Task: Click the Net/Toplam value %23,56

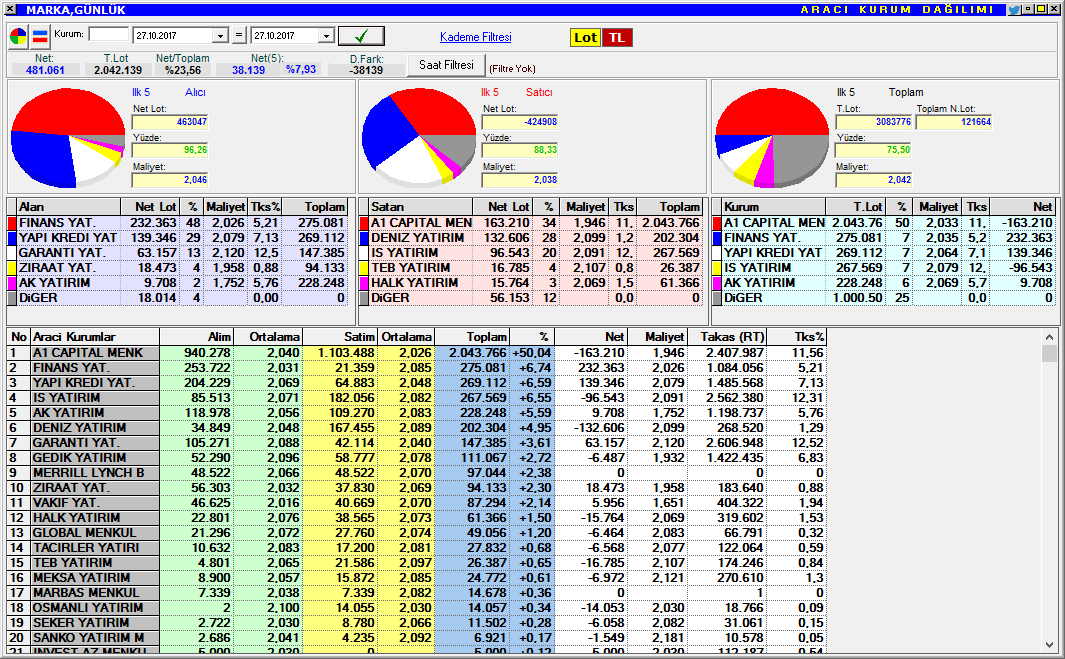Action: point(183,70)
